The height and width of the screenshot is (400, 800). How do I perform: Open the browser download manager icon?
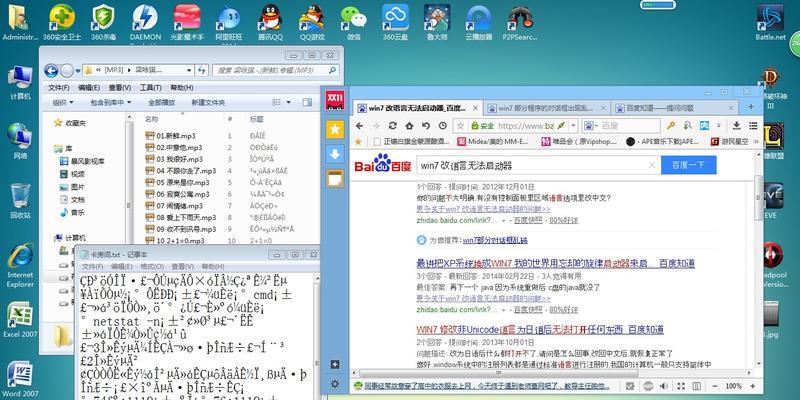coord(736,126)
